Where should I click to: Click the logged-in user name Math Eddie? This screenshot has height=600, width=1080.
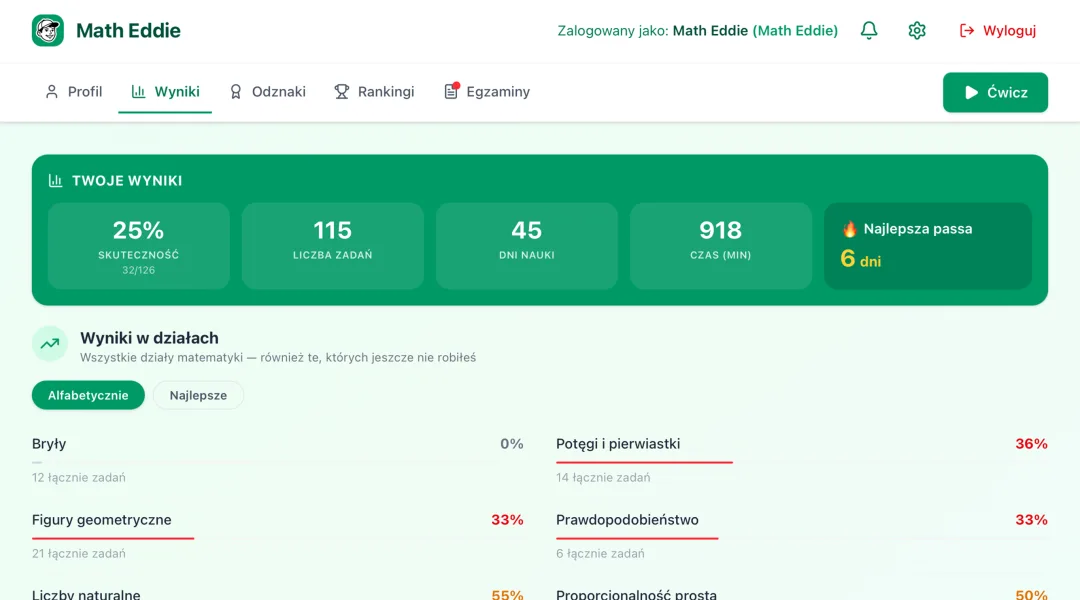click(x=710, y=30)
